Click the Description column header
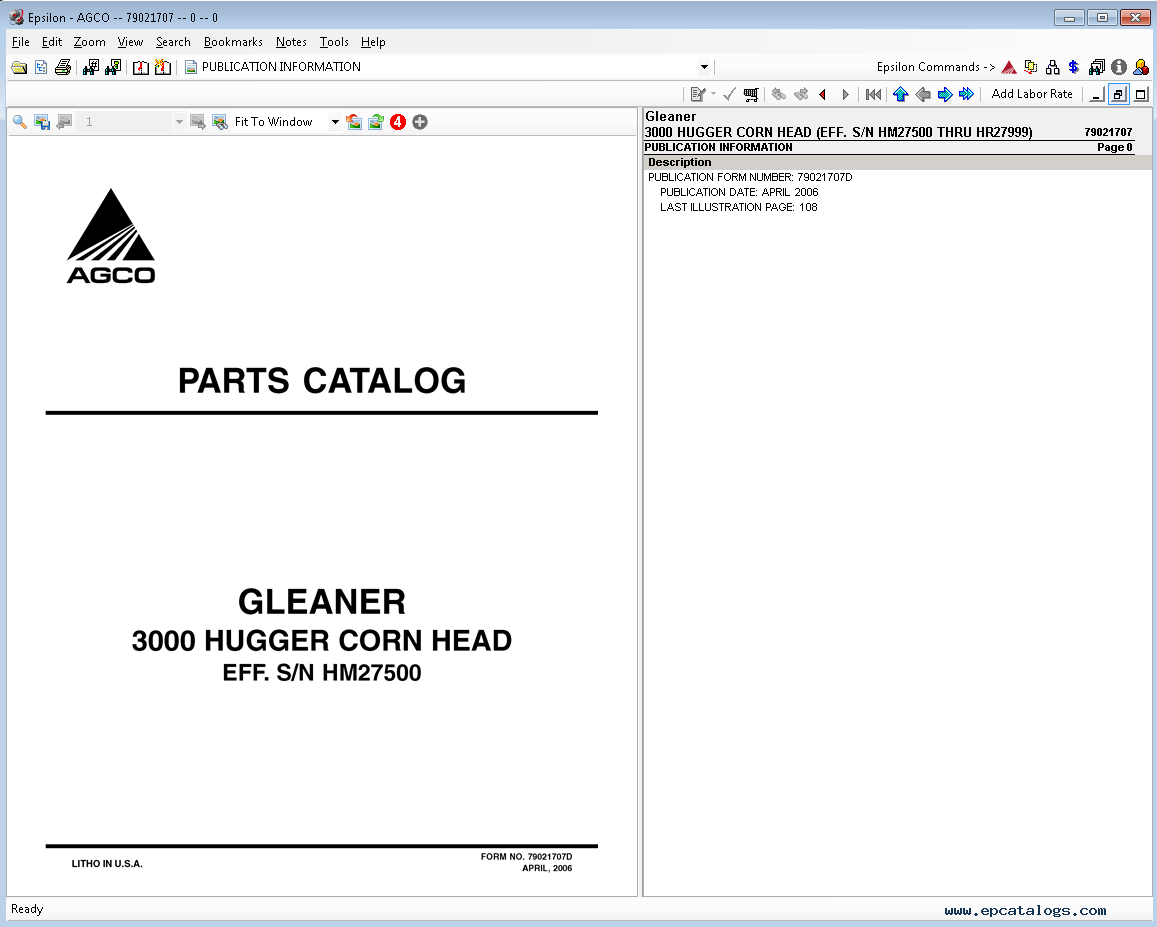 click(897, 162)
